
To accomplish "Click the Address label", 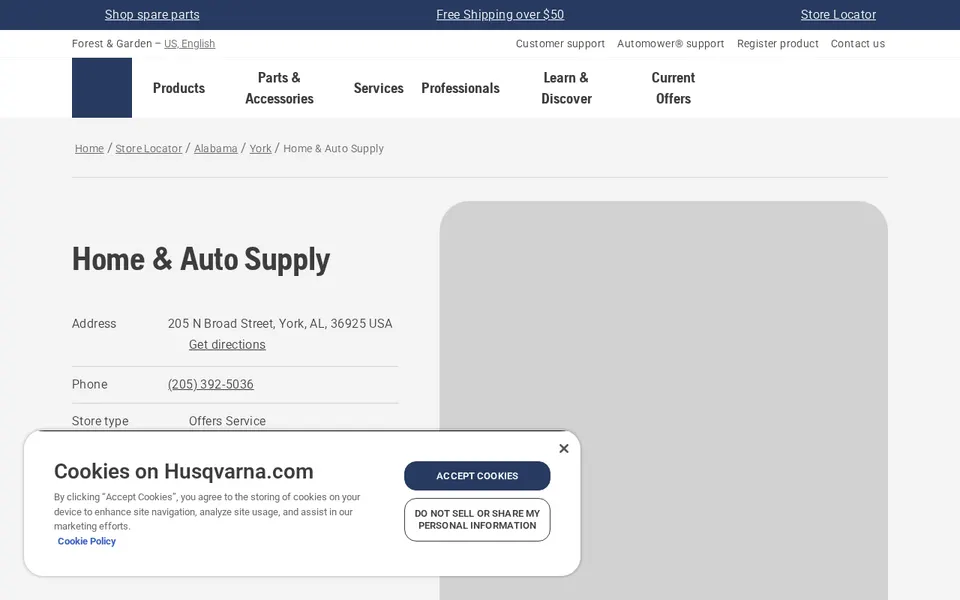I will pos(94,323).
